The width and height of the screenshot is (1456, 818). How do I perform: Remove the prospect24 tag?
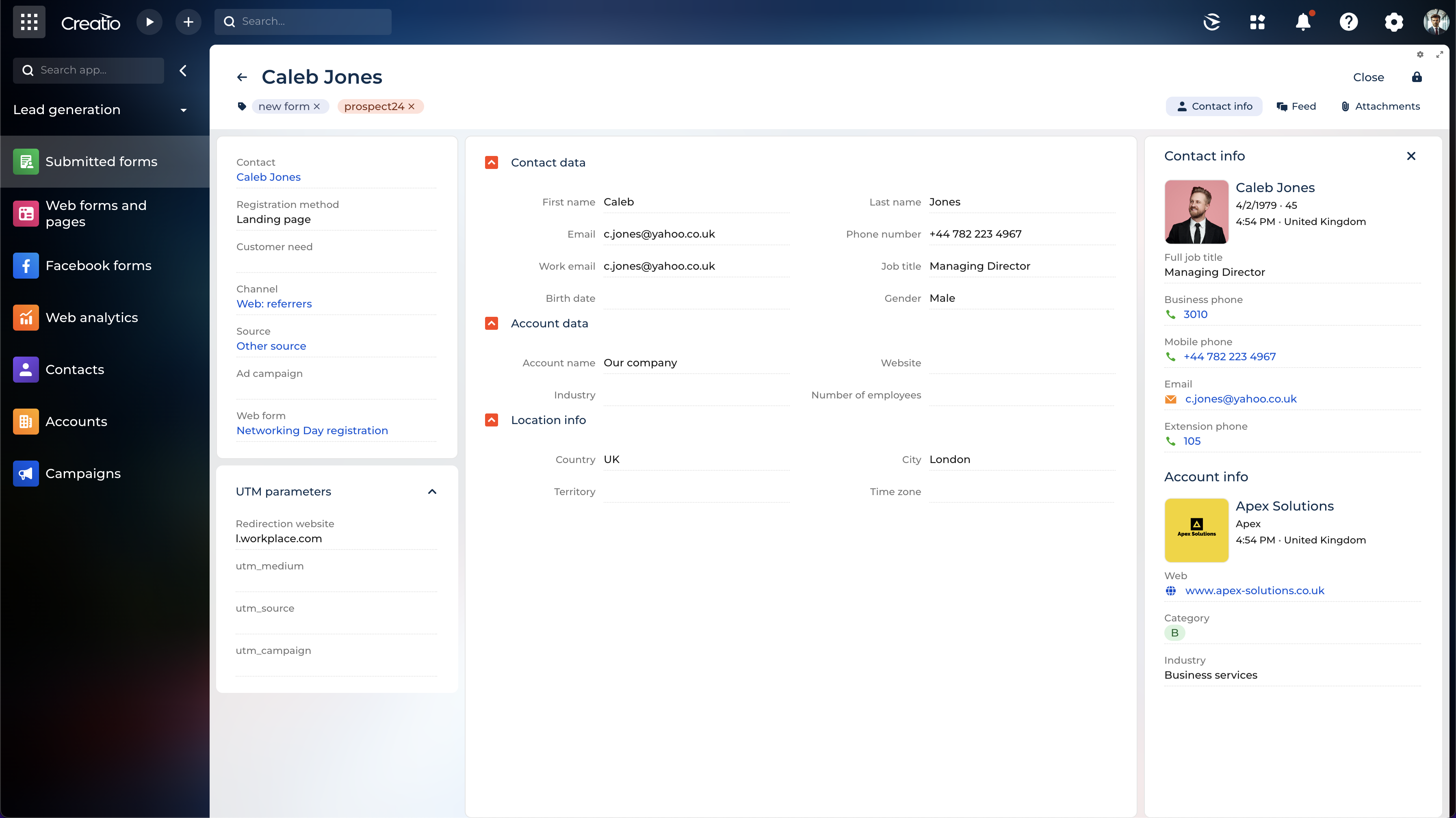point(412,106)
